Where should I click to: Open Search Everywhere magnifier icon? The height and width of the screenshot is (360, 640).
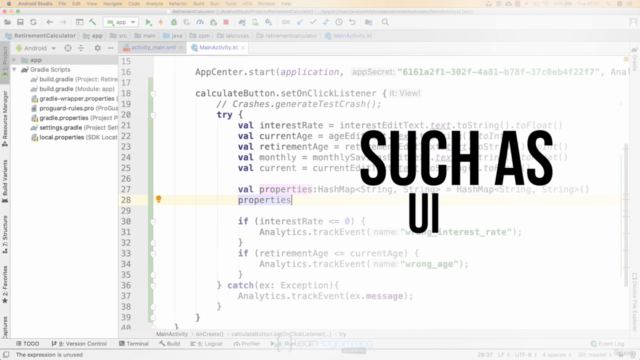tap(385, 22)
